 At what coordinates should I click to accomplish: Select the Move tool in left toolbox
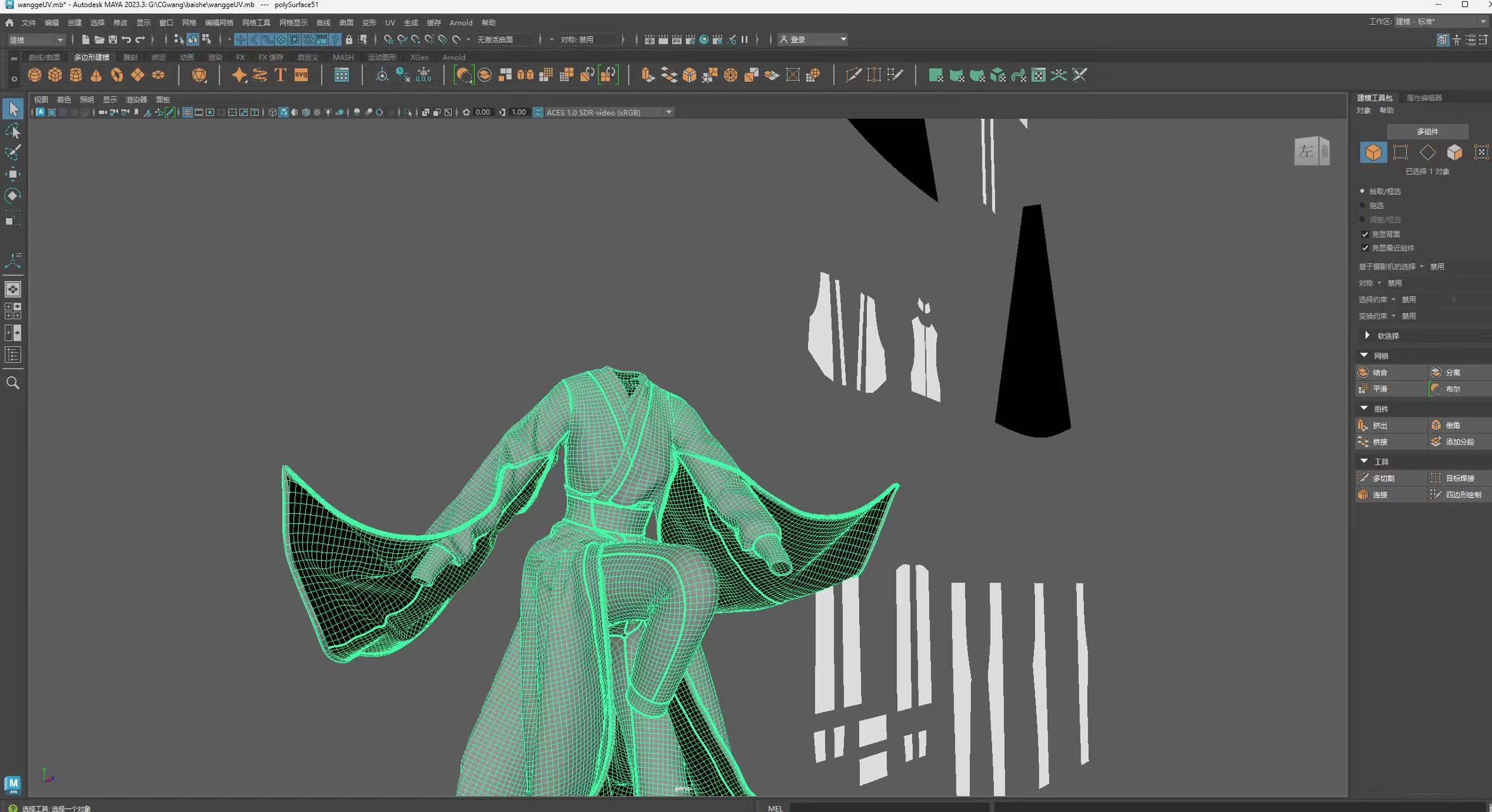[13, 174]
